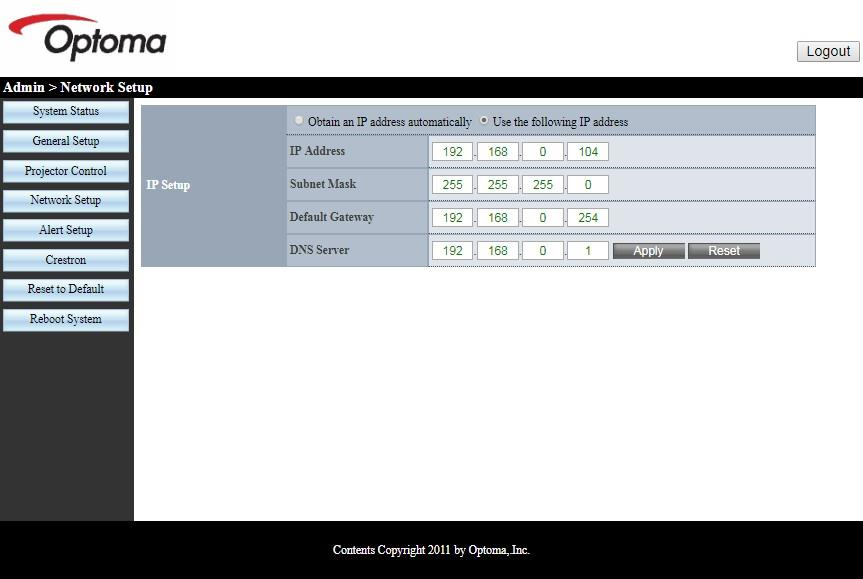Open Projector Control page
The height and width of the screenshot is (579, 863).
(66, 171)
